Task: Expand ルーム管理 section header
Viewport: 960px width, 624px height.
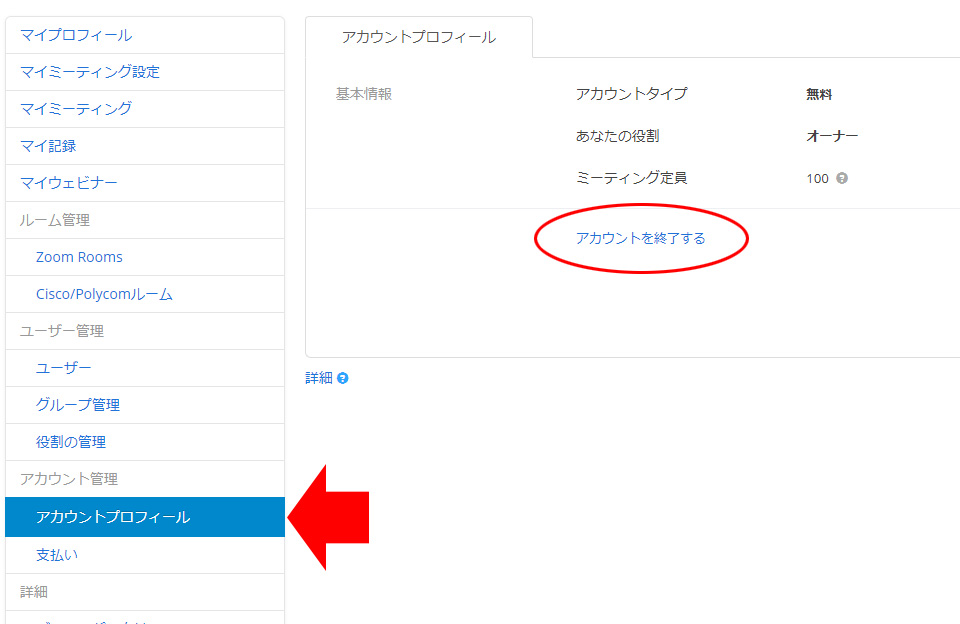Action: (55, 220)
